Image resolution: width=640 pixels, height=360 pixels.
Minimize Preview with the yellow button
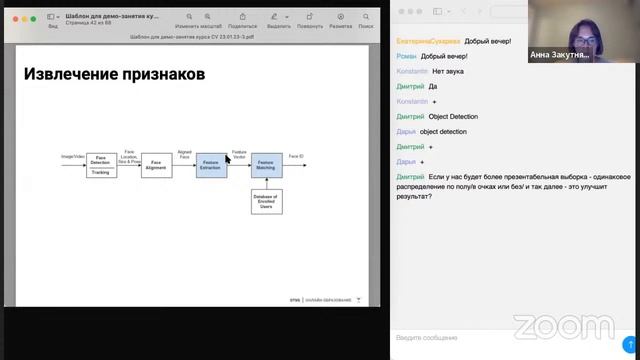pyautogui.click(x=24, y=19)
